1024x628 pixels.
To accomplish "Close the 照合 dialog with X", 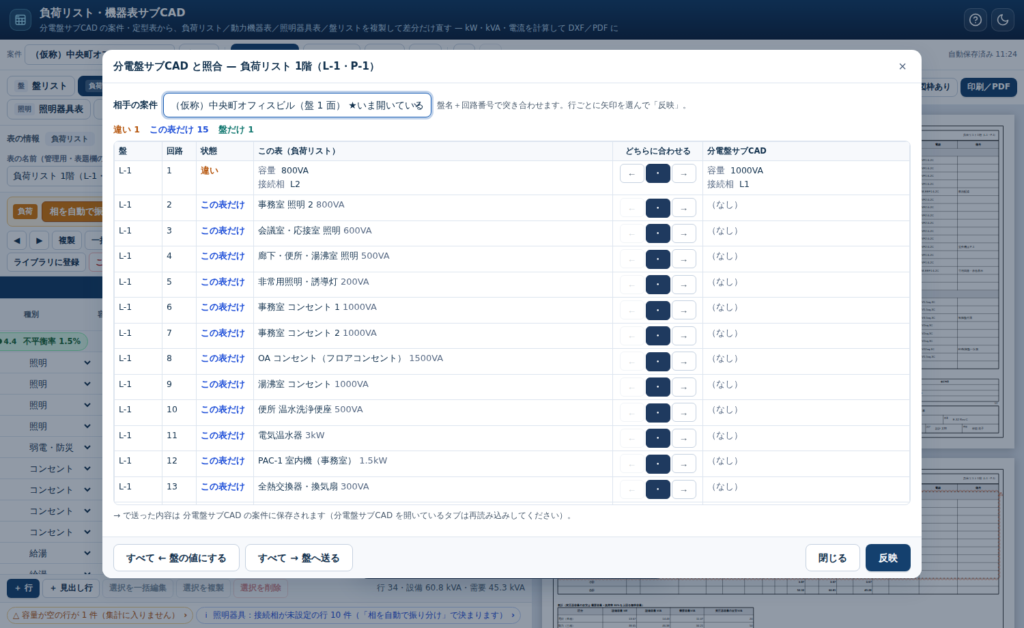I will pyautogui.click(x=902, y=66).
